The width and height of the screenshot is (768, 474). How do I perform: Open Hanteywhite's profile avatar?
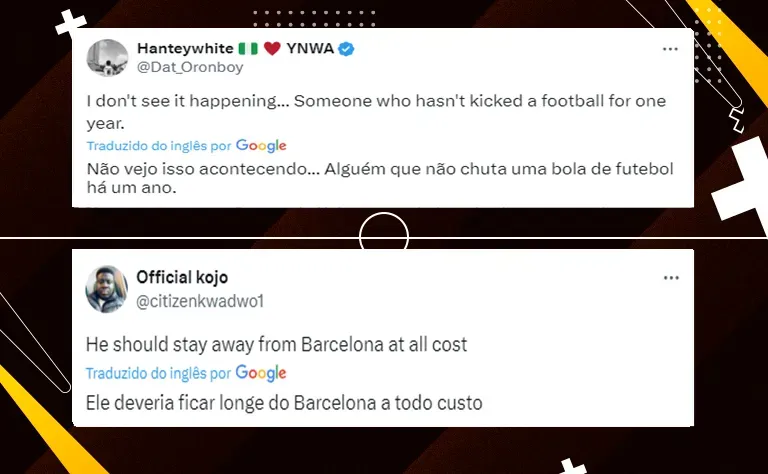coord(107,58)
